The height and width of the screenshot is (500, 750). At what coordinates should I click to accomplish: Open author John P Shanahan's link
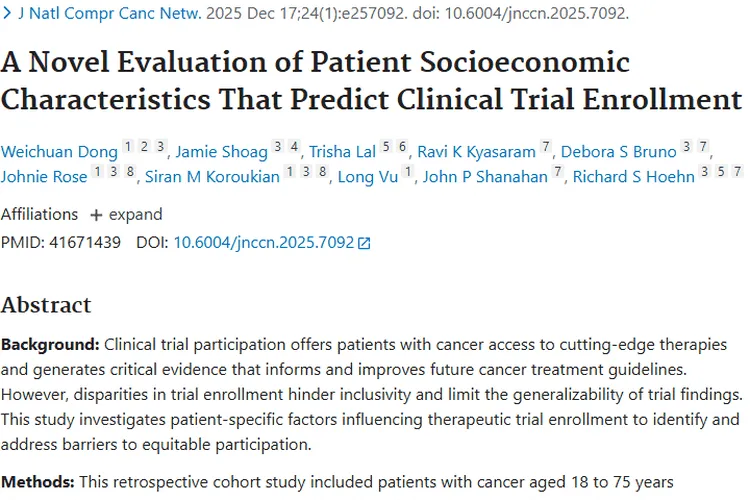[x=485, y=177]
